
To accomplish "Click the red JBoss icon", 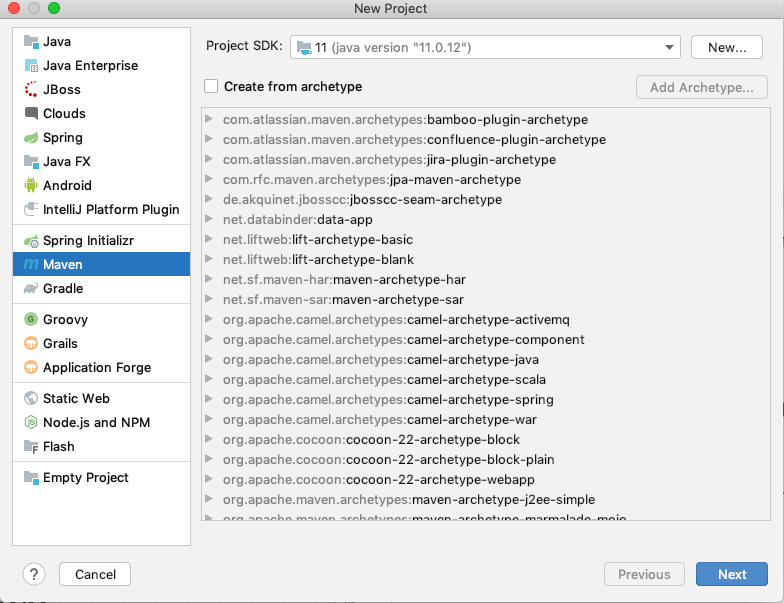I will click(31, 90).
